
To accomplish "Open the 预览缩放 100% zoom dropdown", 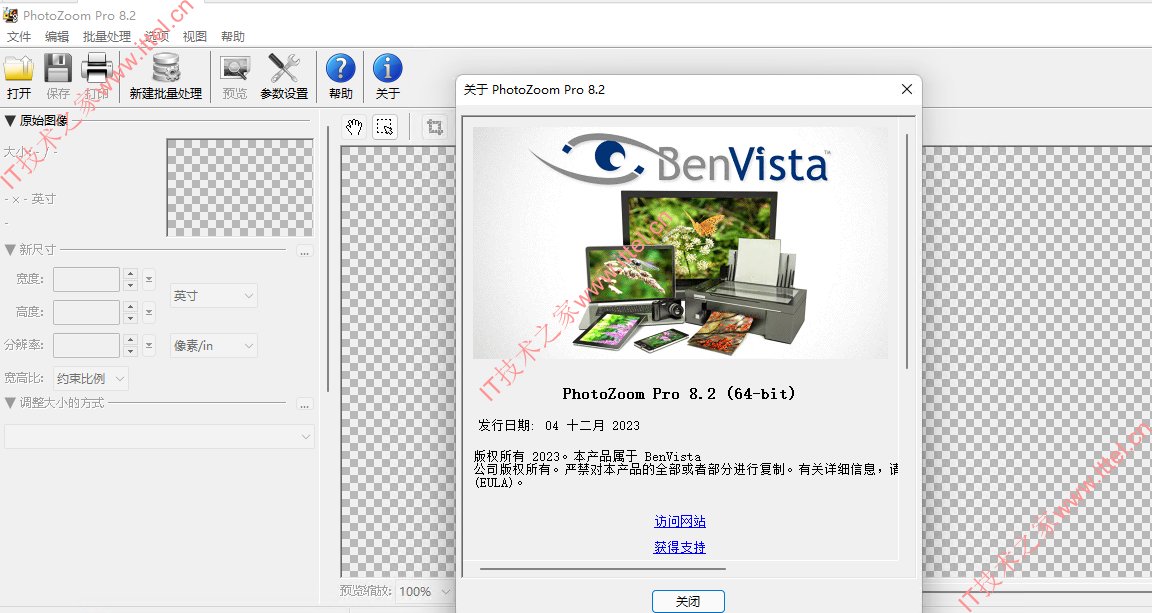I will point(424,591).
